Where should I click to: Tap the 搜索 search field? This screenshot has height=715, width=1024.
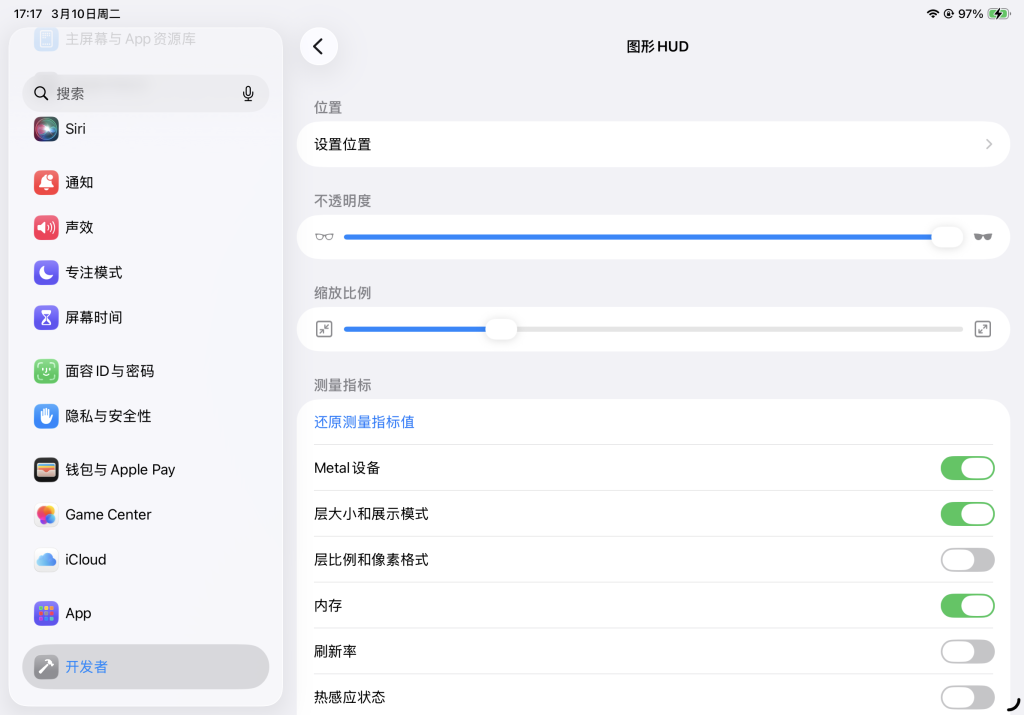click(x=140, y=93)
